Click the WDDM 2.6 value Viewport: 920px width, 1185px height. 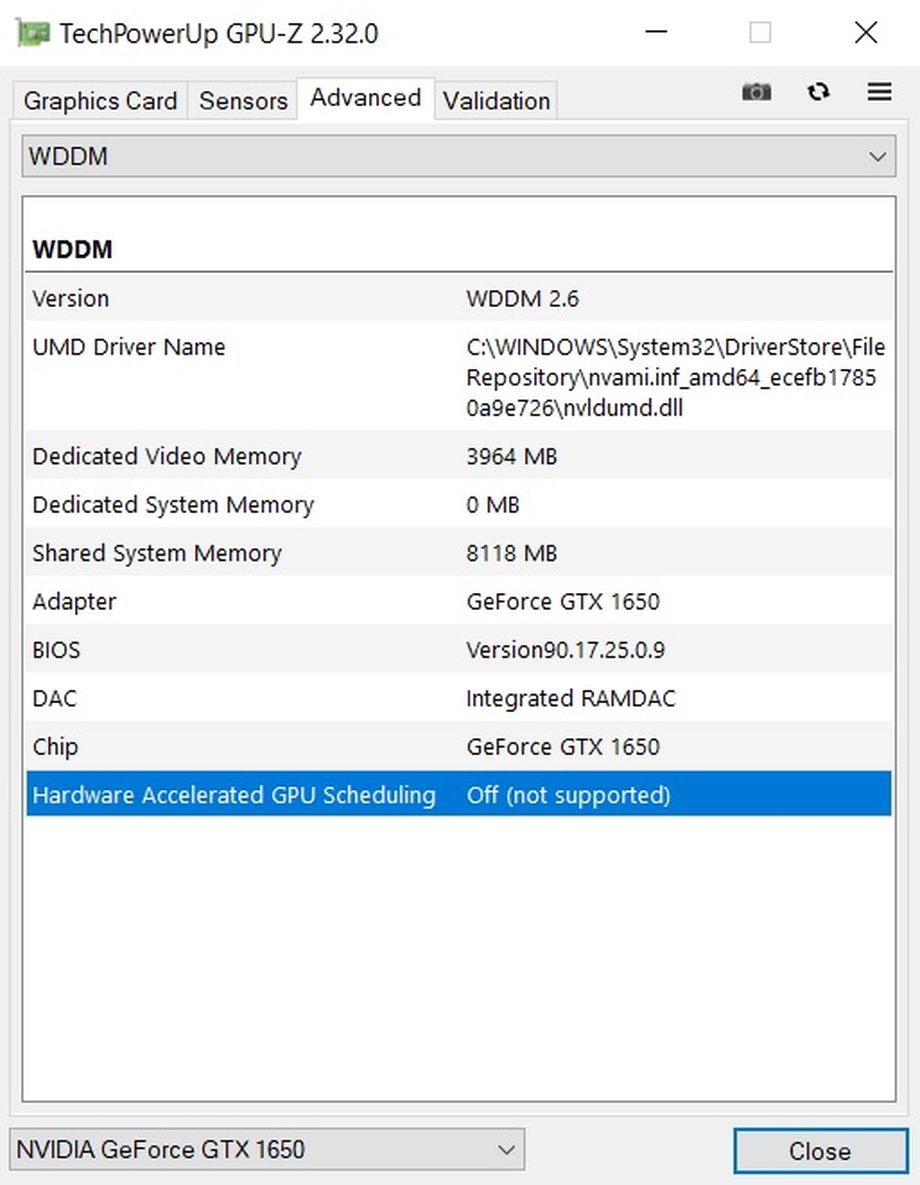(x=522, y=299)
